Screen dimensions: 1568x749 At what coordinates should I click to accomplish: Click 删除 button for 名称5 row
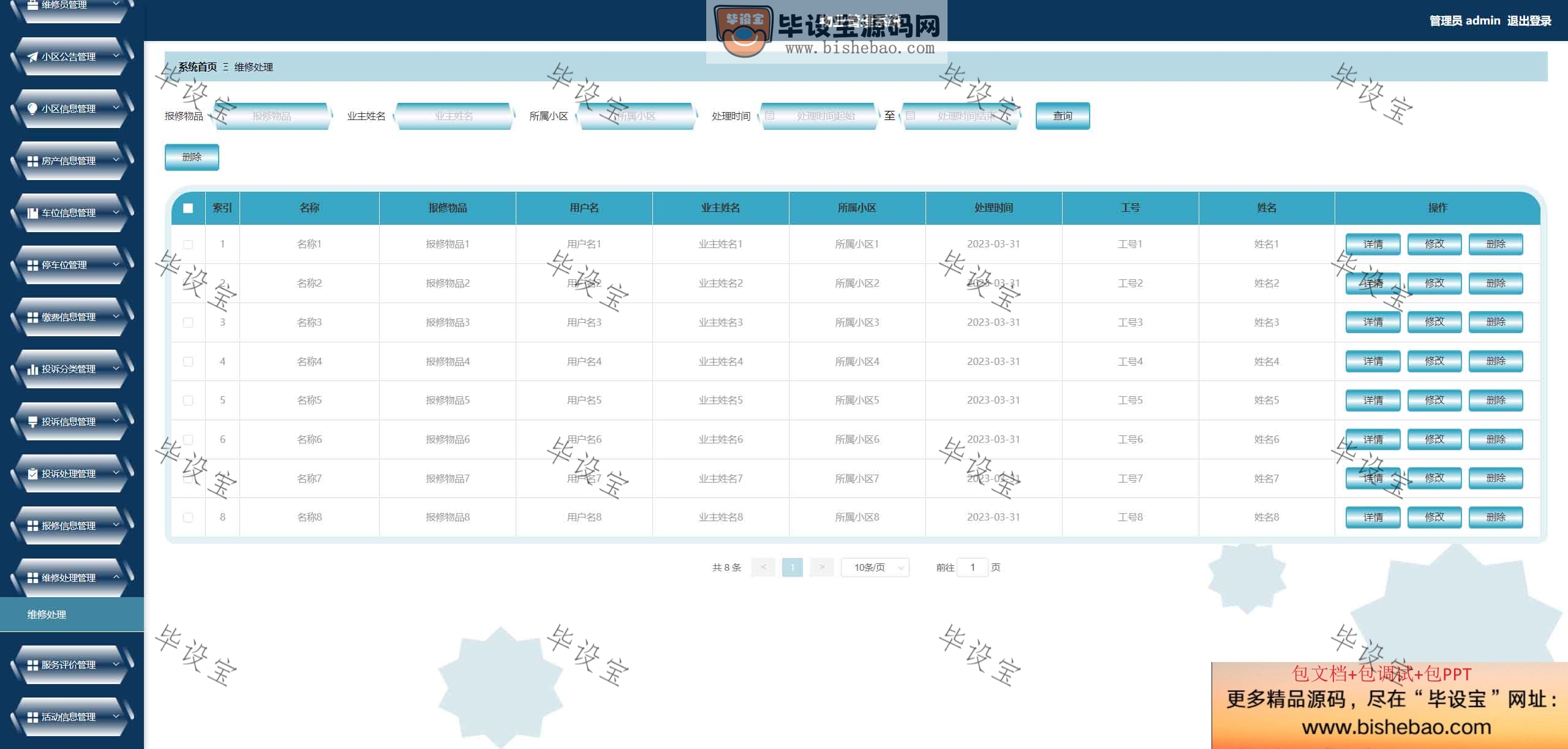pyautogui.click(x=1496, y=401)
